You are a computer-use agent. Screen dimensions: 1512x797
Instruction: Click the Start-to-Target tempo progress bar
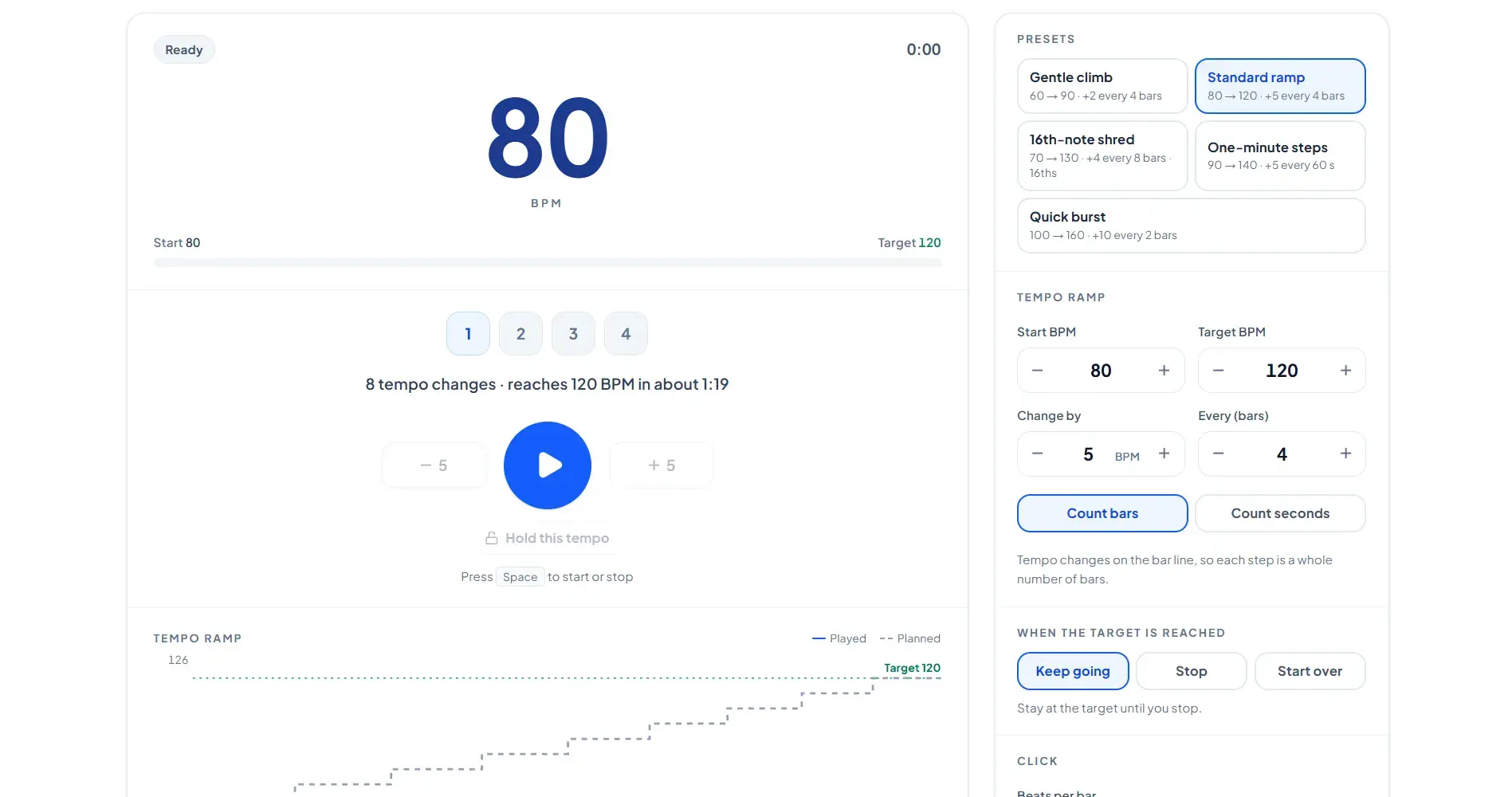tap(548, 263)
